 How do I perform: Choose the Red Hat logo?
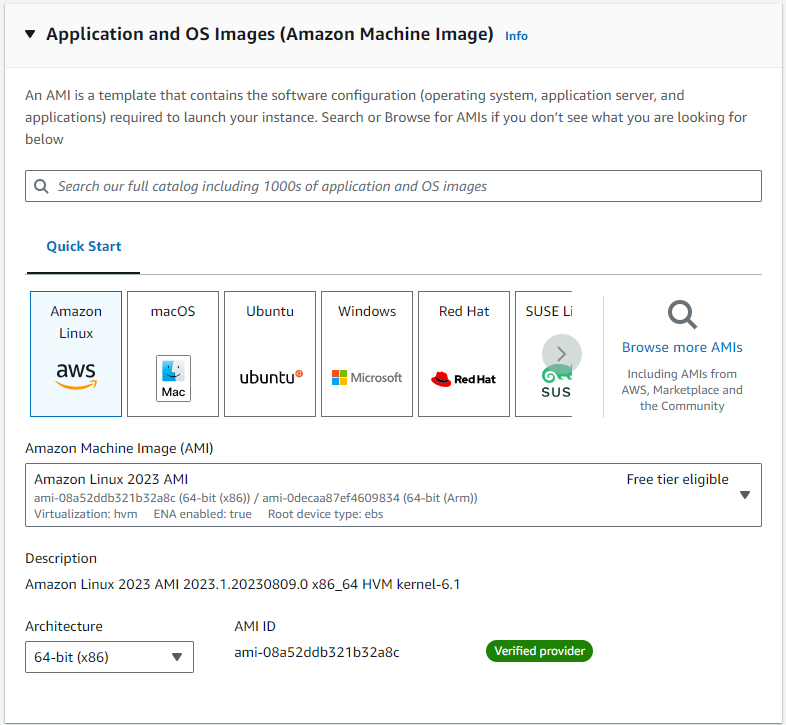(x=464, y=379)
